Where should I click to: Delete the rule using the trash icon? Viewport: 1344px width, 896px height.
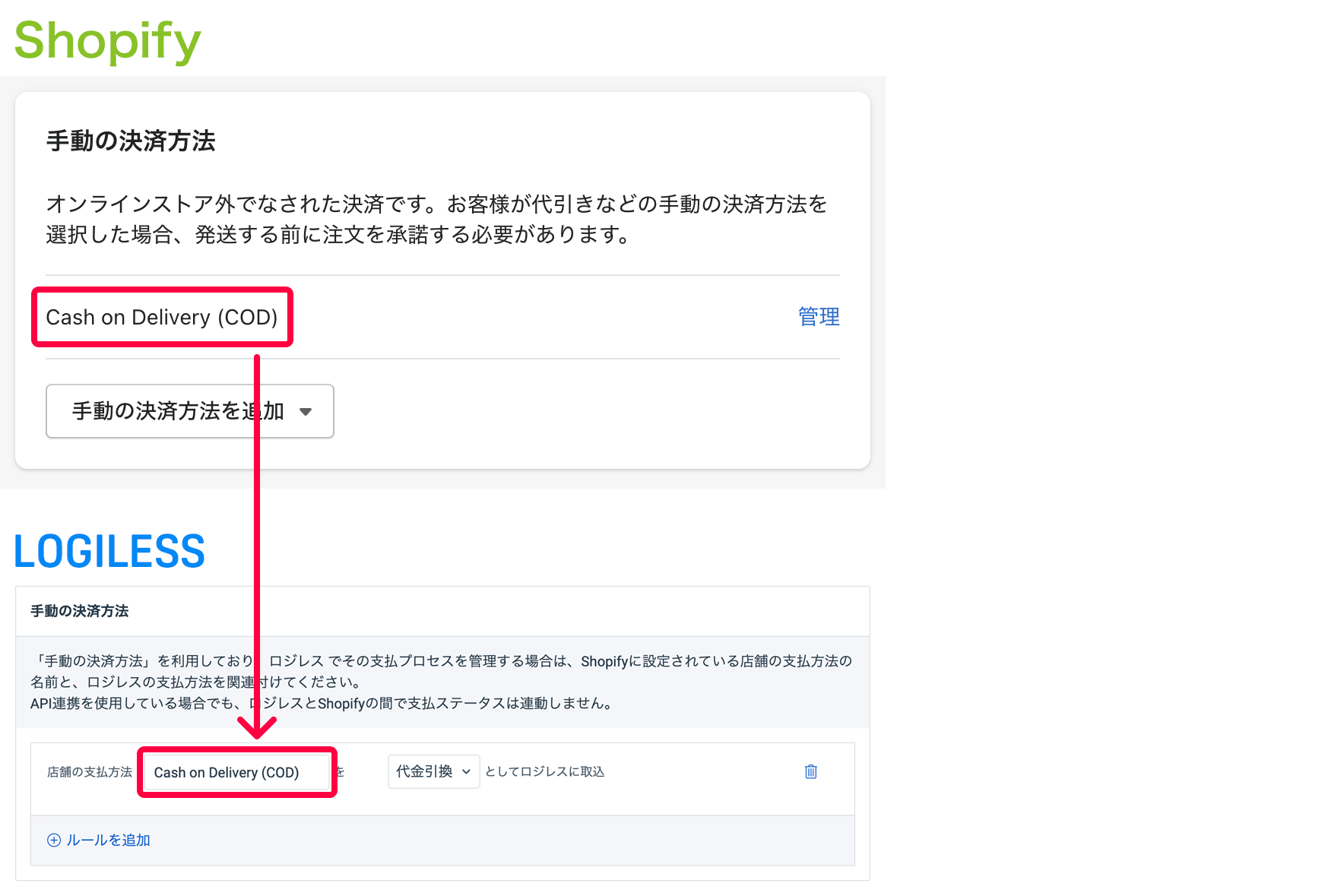[x=810, y=771]
